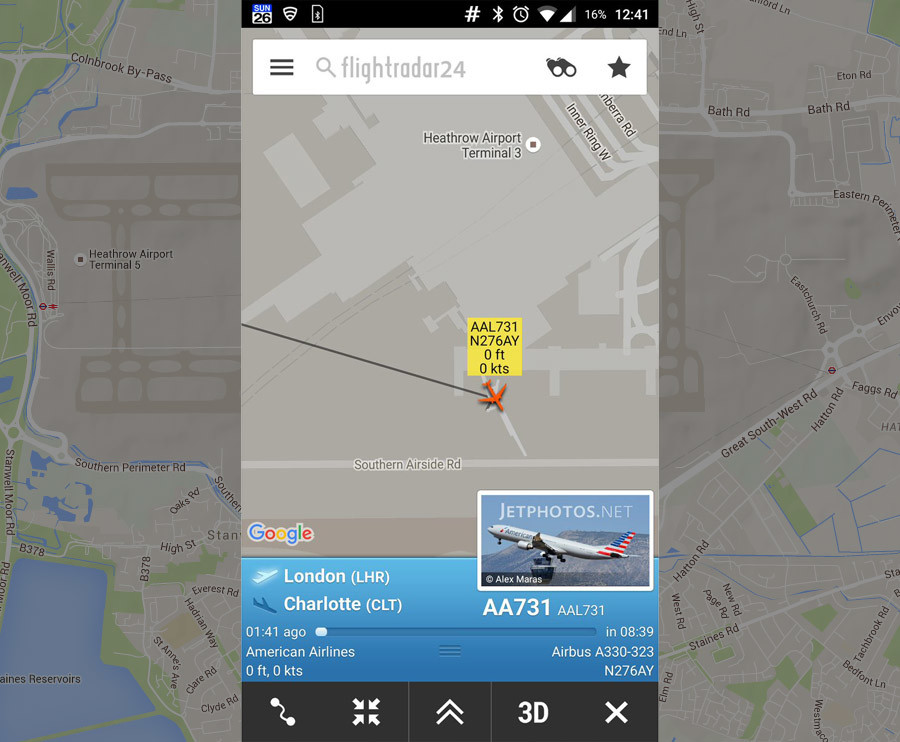Screen dimensions: 900x742
Task: Tap the AAL731 yellow flight label
Action: (494, 347)
